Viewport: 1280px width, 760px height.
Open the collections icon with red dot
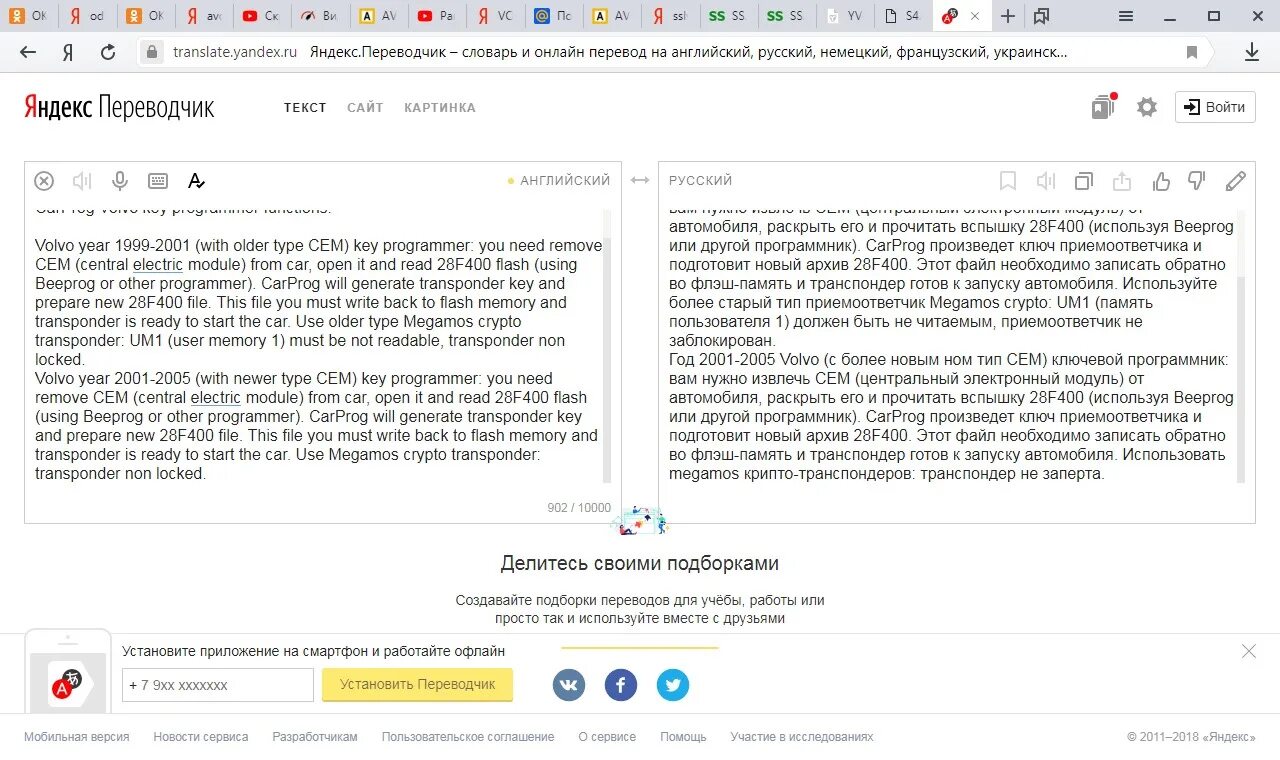[1104, 106]
